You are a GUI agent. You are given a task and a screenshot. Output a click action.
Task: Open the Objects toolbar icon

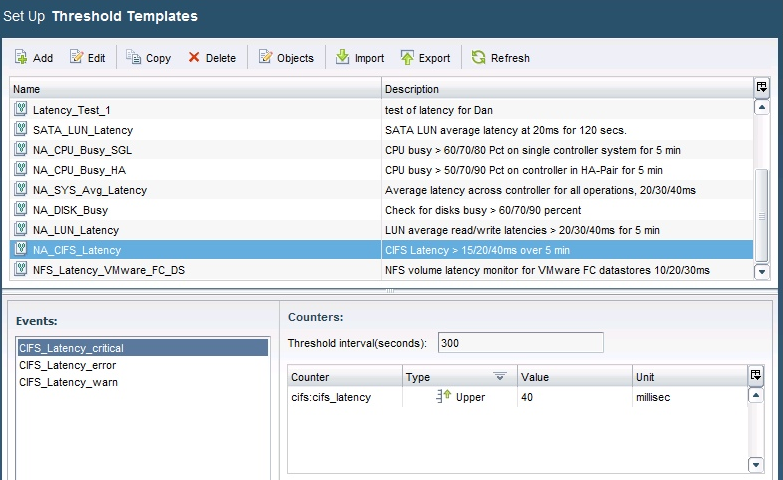pos(265,58)
